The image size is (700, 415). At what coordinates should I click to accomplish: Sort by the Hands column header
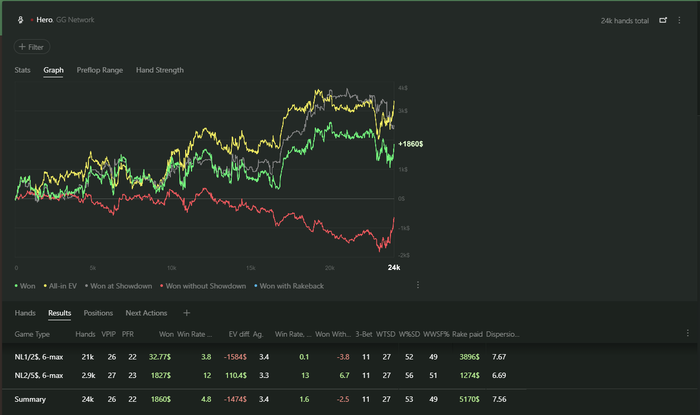pyautogui.click(x=85, y=334)
